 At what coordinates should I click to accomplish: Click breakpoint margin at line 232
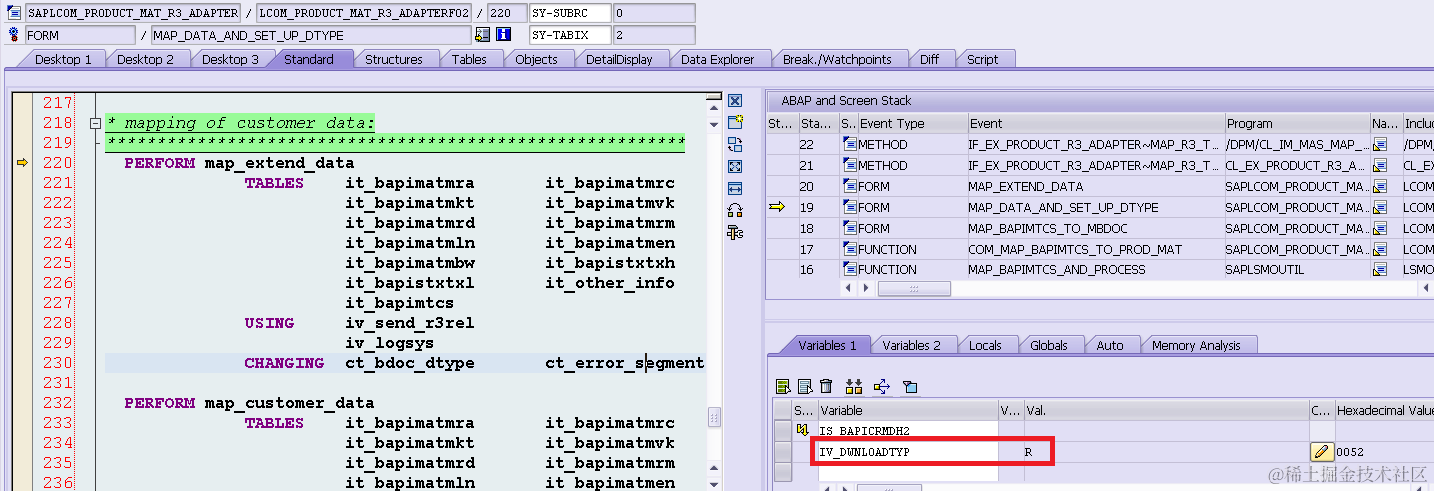pyautogui.click(x=22, y=403)
